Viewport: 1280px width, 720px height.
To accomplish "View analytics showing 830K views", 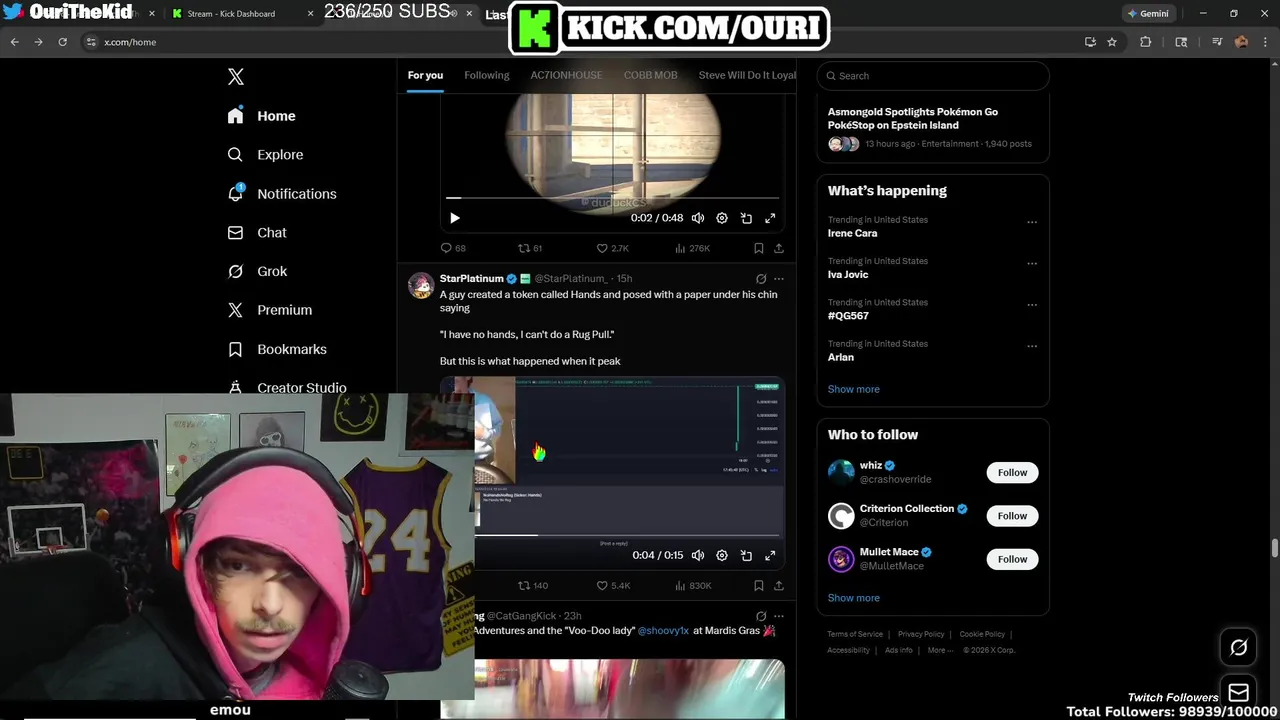I will [x=693, y=586].
